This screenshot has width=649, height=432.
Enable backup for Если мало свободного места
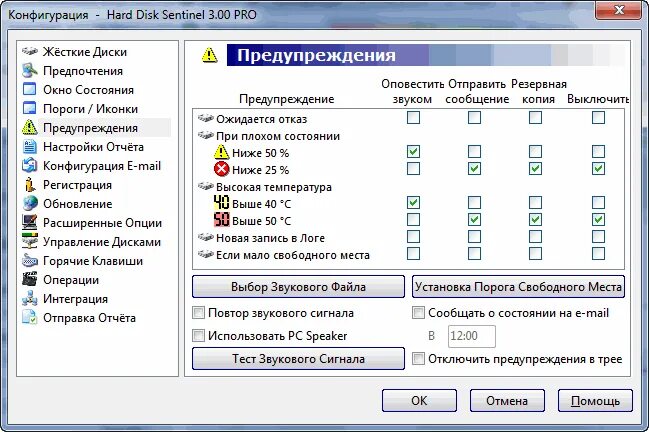point(535,254)
